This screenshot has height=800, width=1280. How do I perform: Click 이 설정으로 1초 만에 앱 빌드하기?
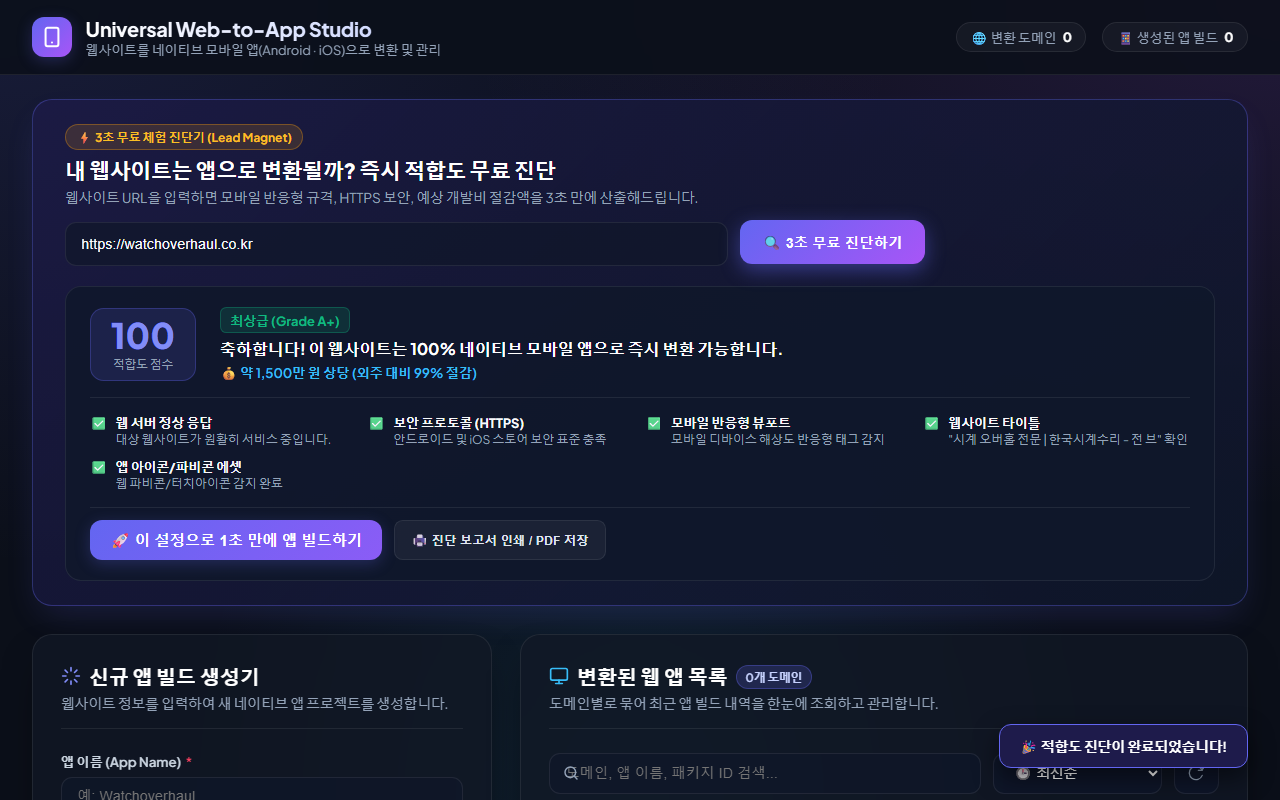[x=236, y=540]
